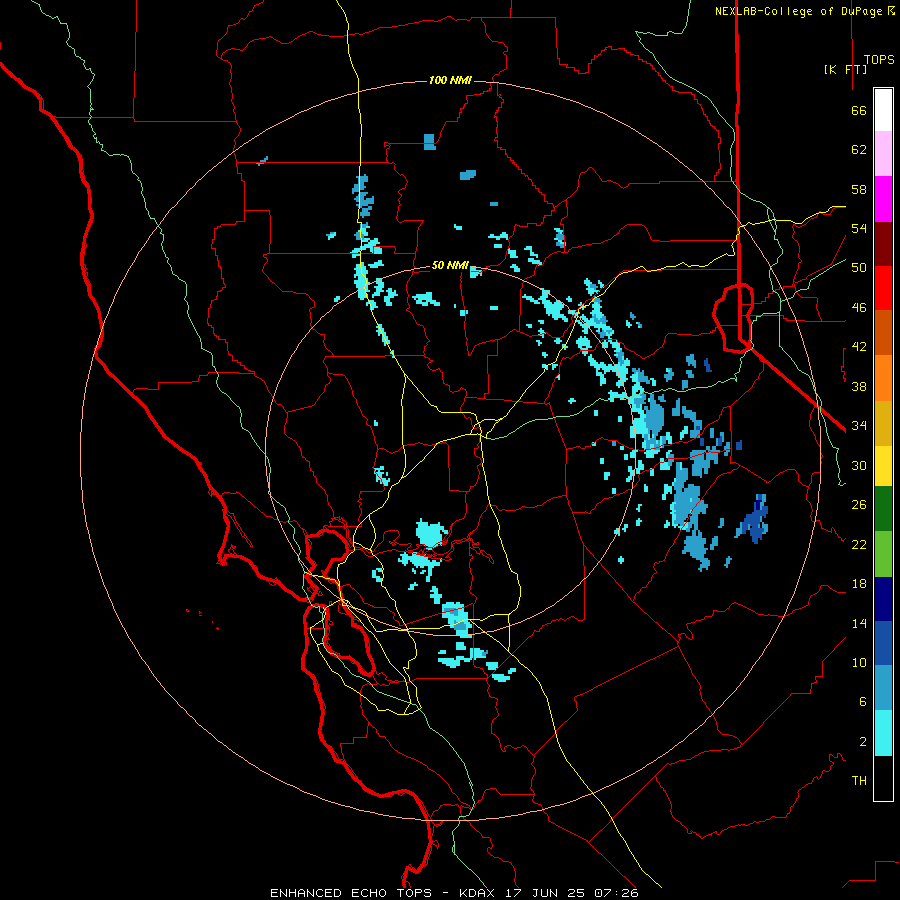This screenshot has height=900, width=900.
Task: Click the legend value '66'
Action: click(859, 110)
